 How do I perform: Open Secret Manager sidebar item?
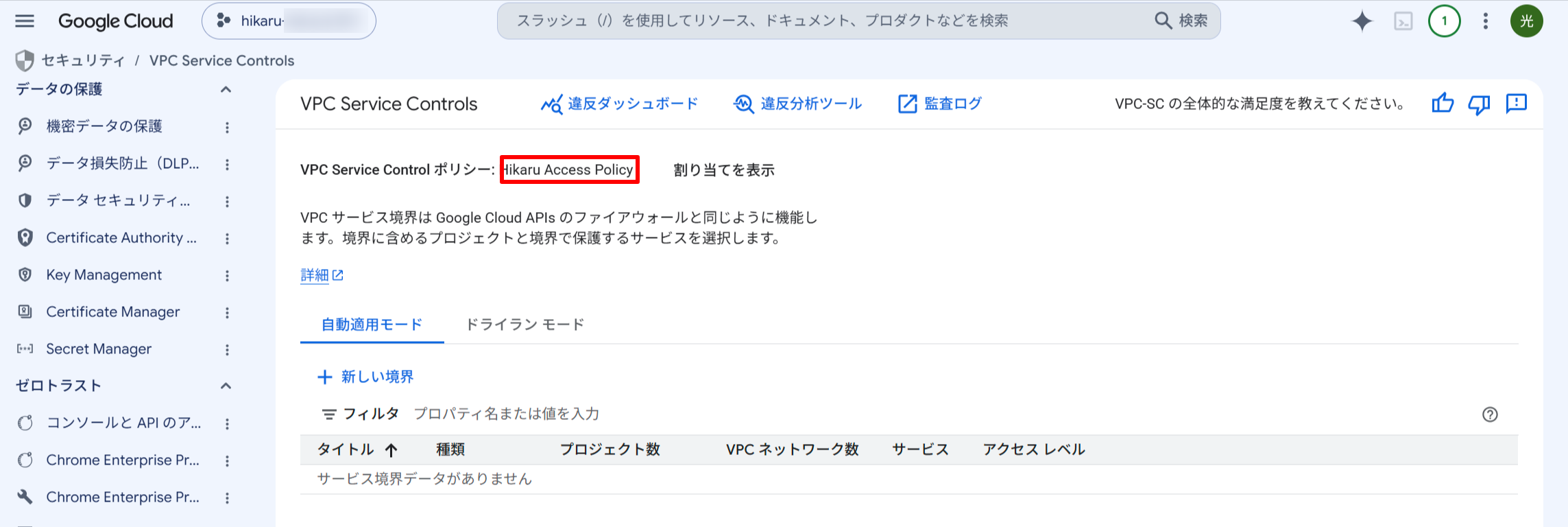(x=99, y=349)
